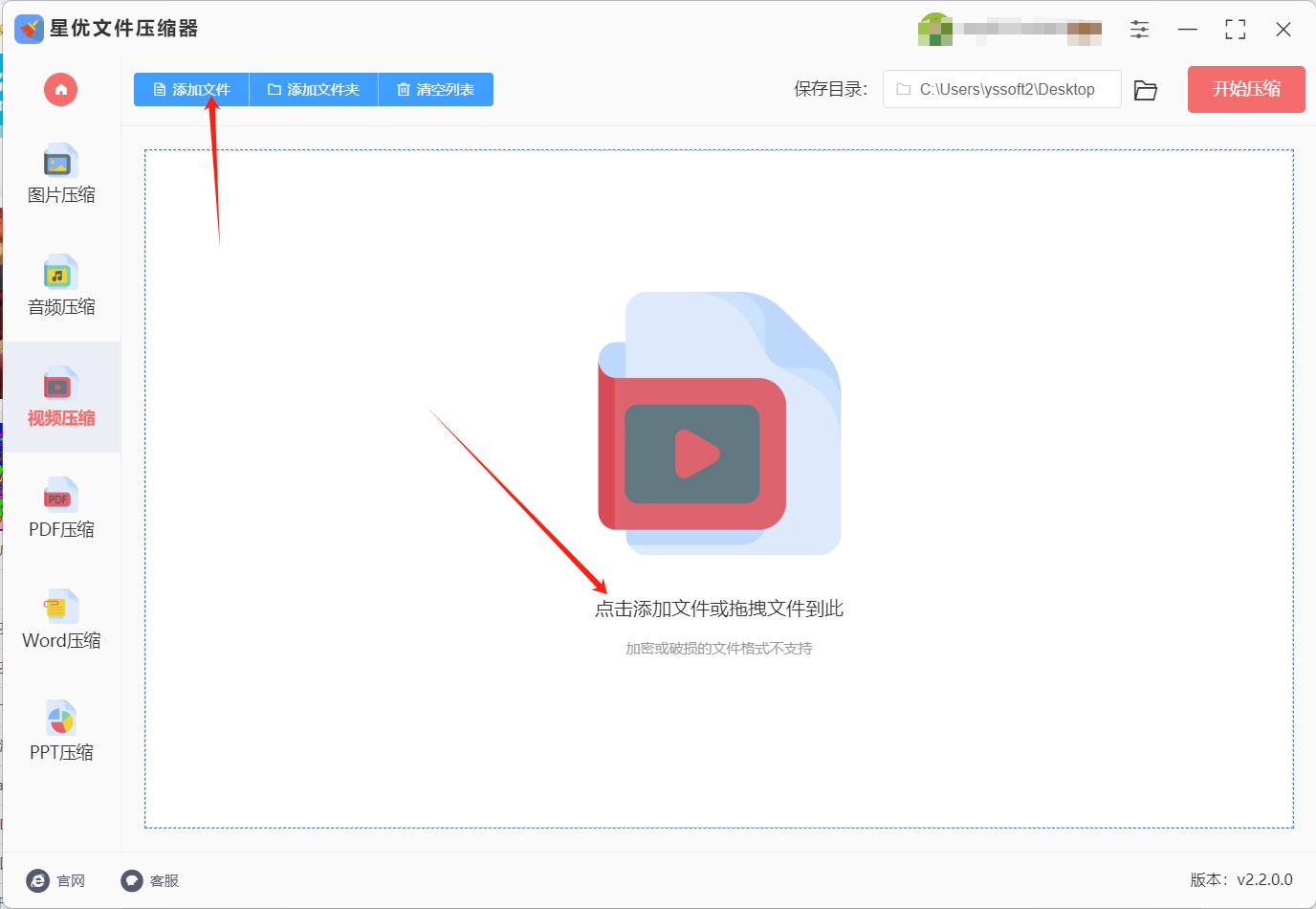1316x909 pixels.
Task: Click the 星优文件压缩器 app logo icon
Action: [x=29, y=29]
